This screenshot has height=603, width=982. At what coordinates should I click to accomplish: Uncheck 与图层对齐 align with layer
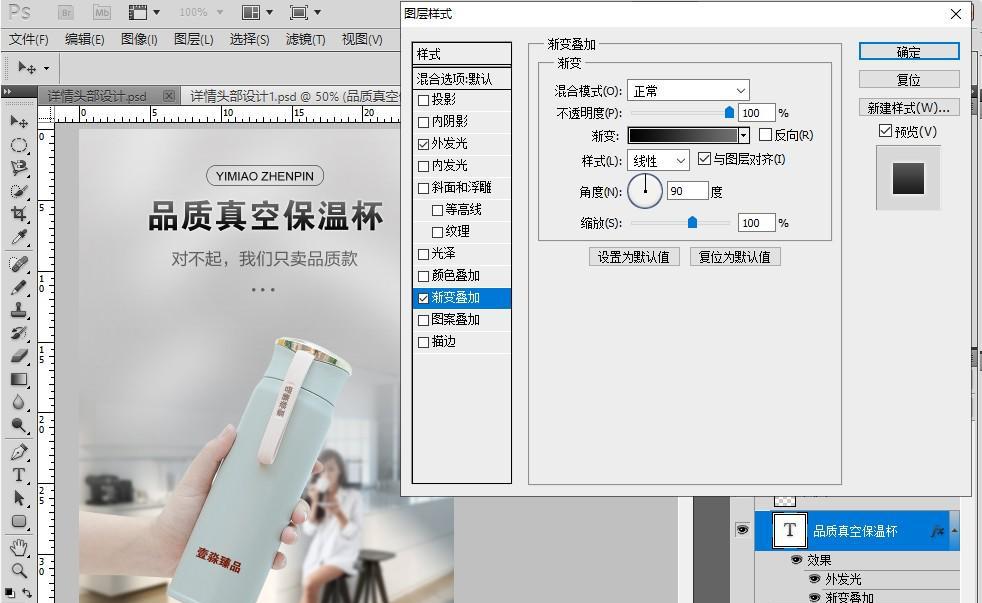(705, 159)
